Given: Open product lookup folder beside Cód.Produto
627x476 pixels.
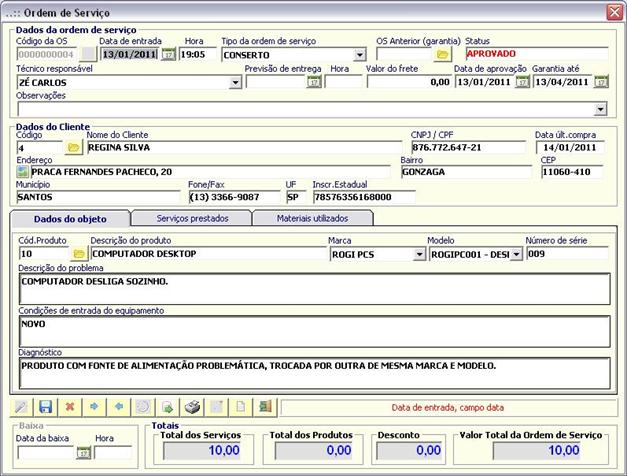Looking at the screenshot, I should tap(79, 254).
